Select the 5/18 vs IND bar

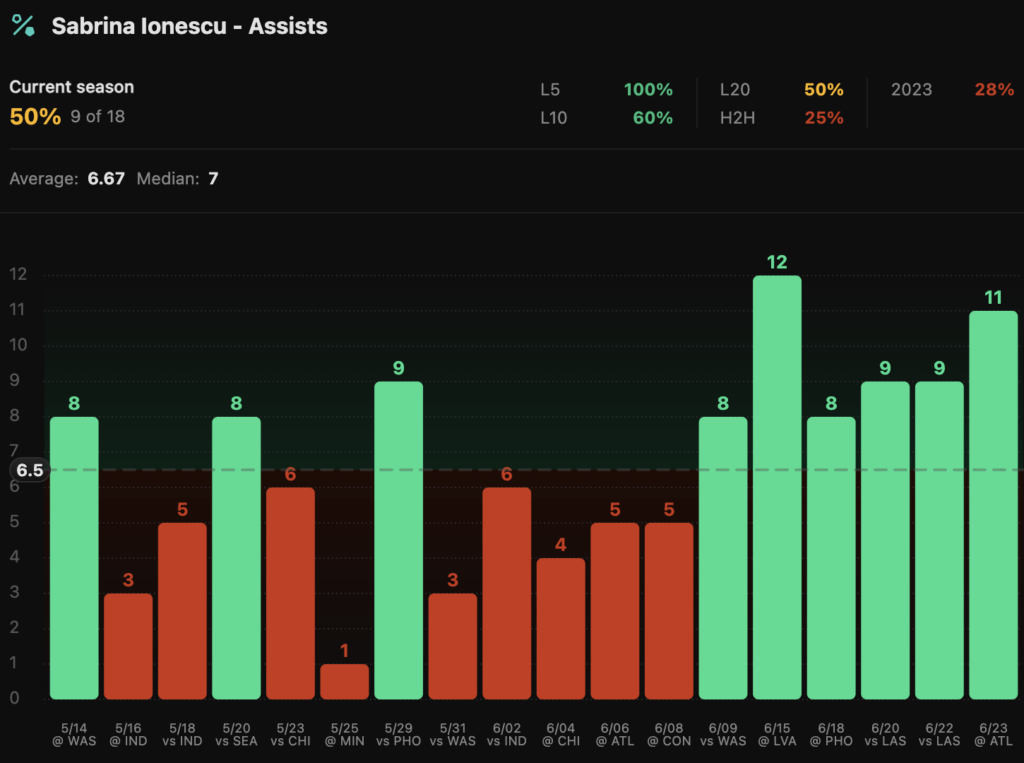tap(182, 611)
